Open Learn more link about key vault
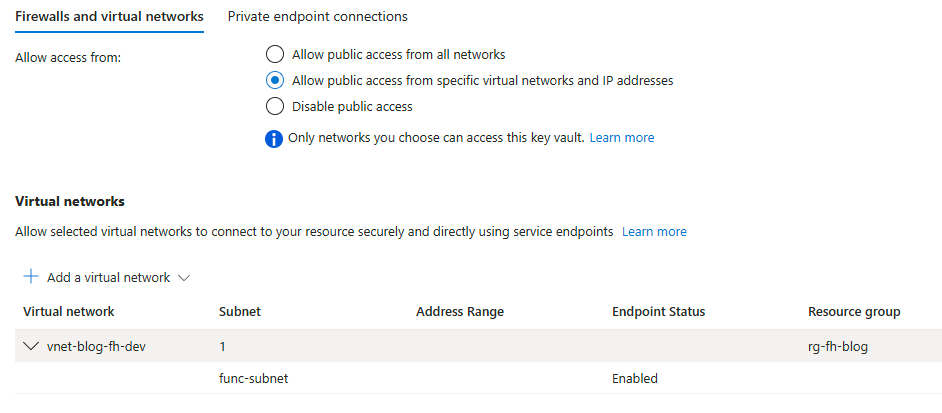 coord(622,138)
